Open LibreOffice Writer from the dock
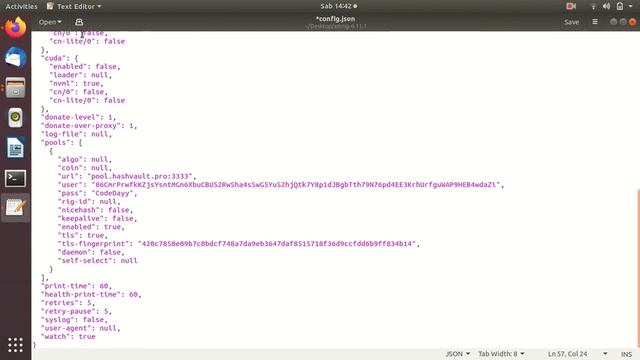640x360 pixels. 16,148
